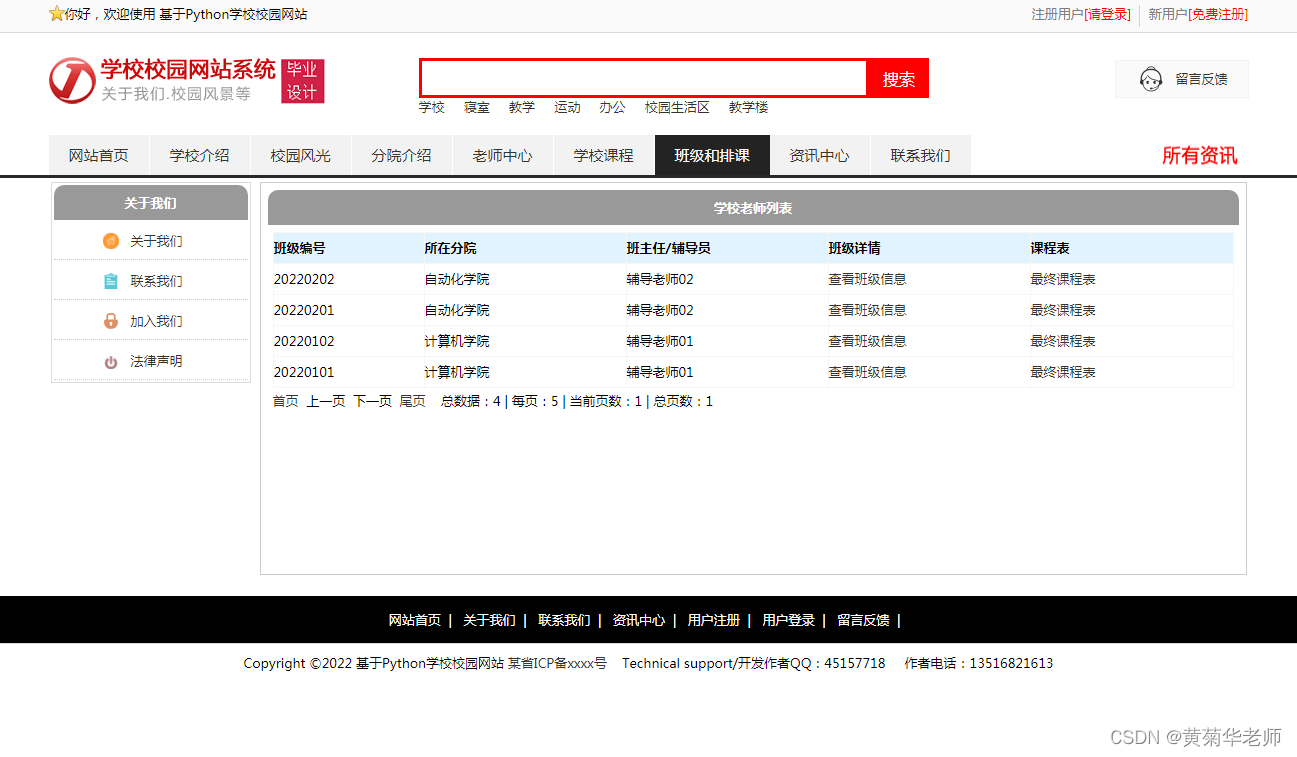Click the lock icon beside 加入我们
The height and width of the screenshot is (757, 1297).
point(109,320)
